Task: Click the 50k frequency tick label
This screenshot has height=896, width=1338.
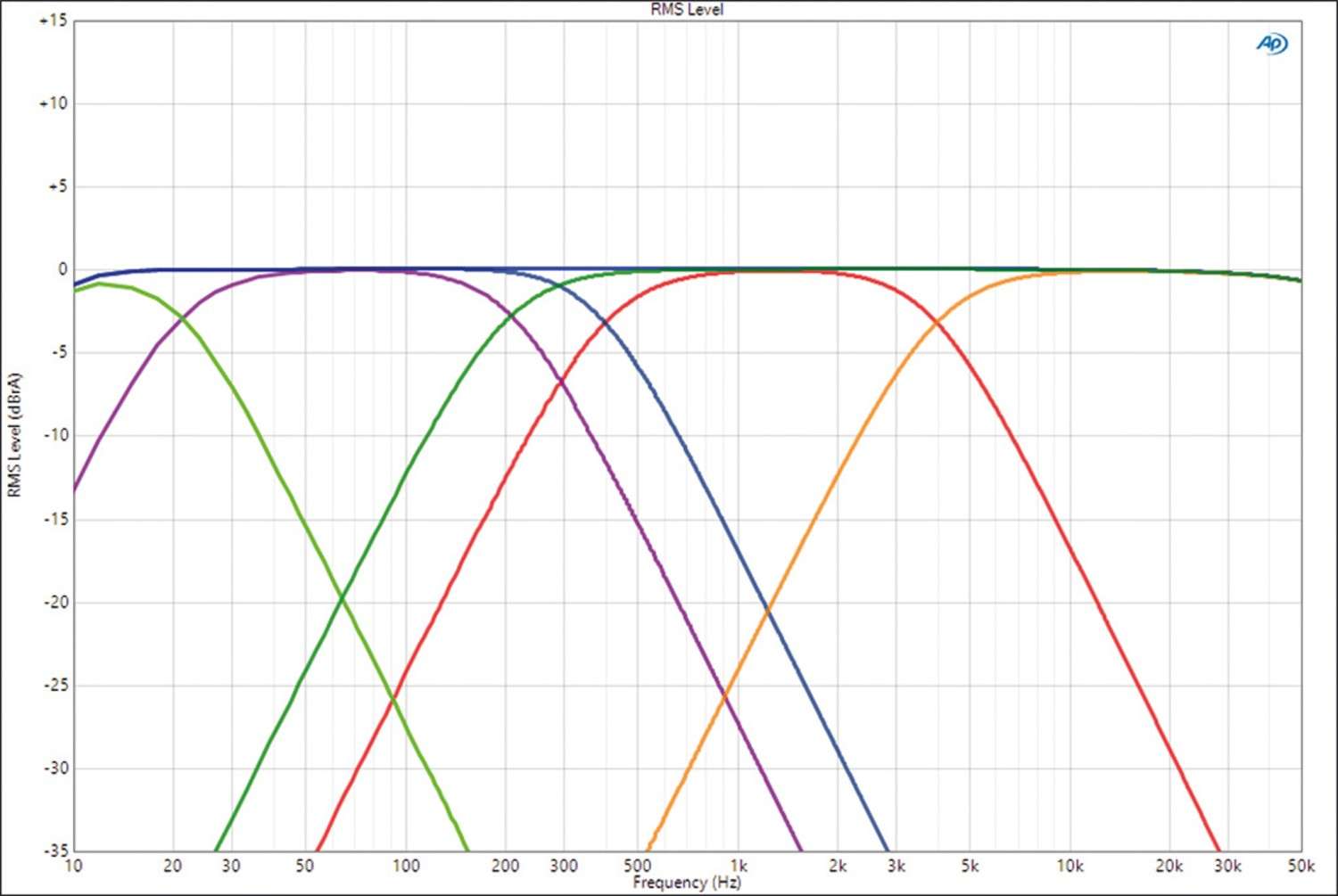Action: 1301,866
